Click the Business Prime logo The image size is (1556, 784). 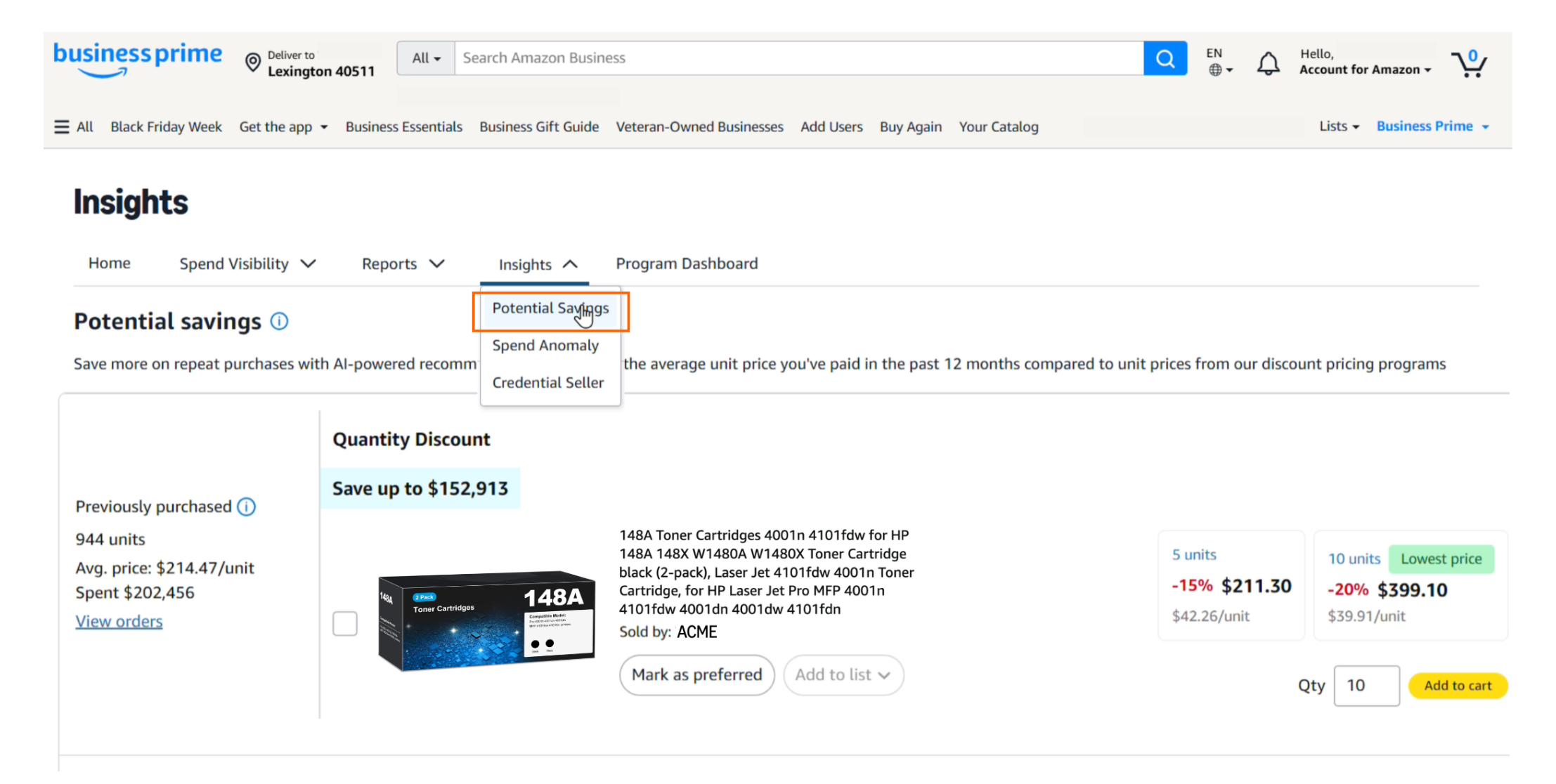138,60
